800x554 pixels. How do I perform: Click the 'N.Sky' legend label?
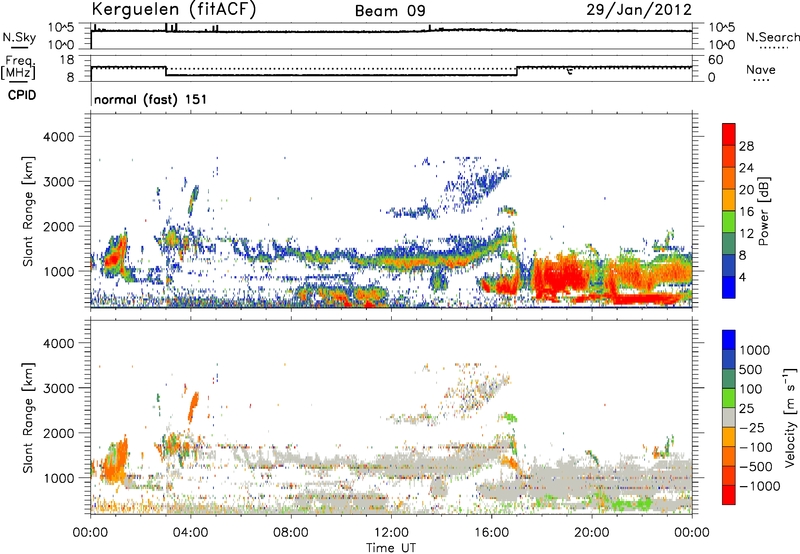click(19, 37)
